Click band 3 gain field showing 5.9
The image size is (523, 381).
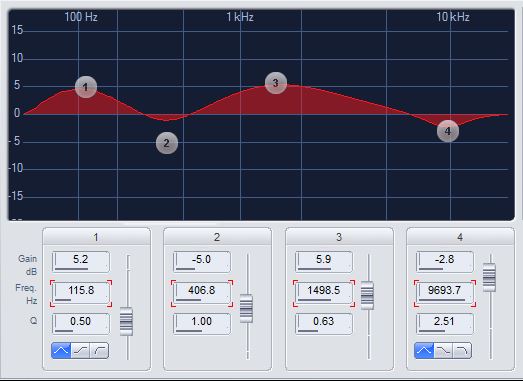pyautogui.click(x=324, y=262)
